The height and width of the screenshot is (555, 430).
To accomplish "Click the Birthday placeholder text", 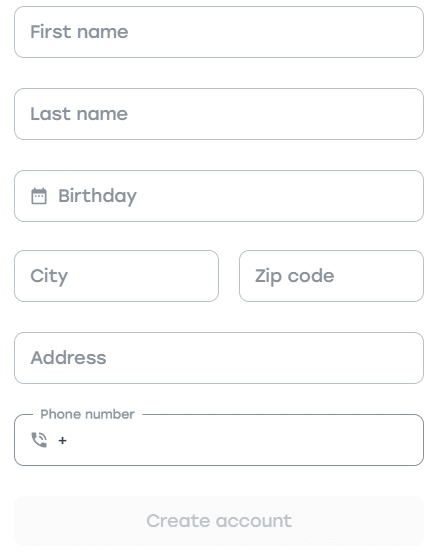I will coord(97,196).
